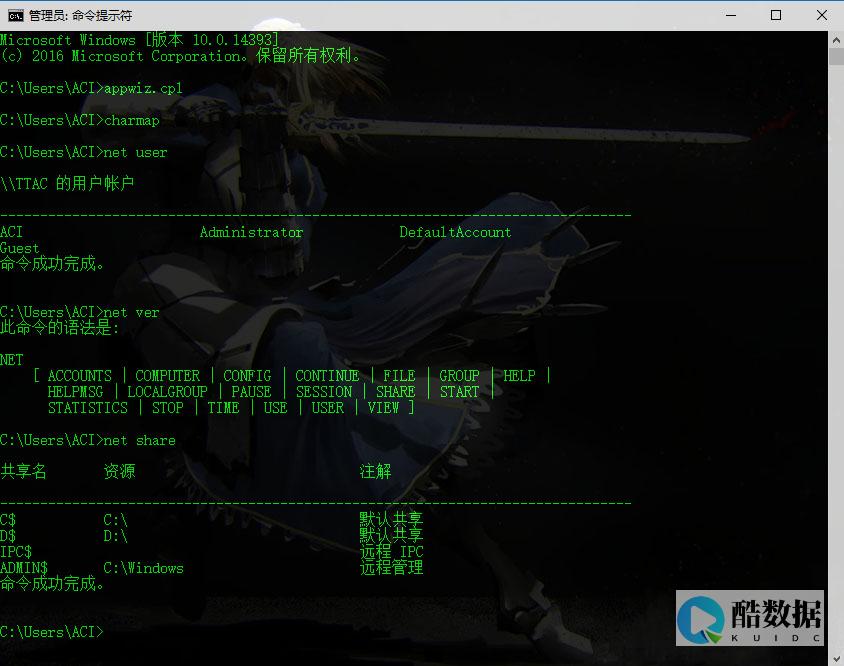This screenshot has width=844, height=666.
Task: Click the 'charmap' command text
Action: [132, 120]
